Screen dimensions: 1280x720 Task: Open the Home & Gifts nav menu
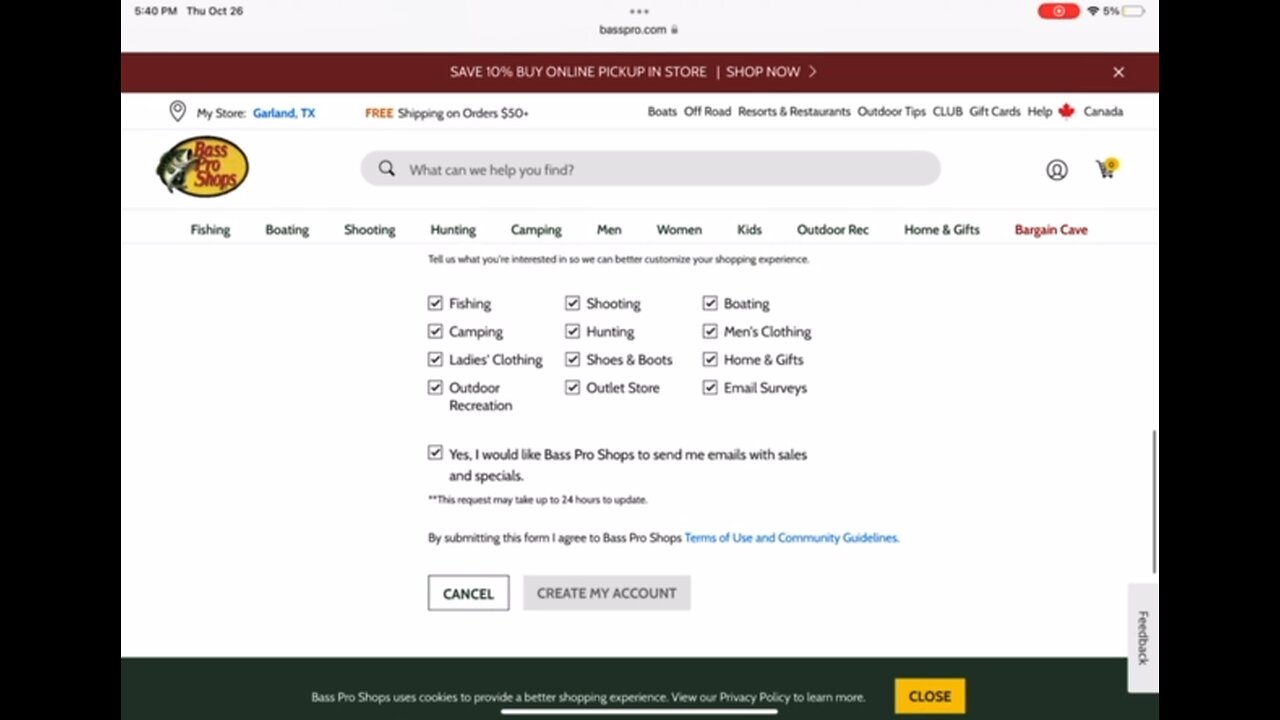(942, 230)
